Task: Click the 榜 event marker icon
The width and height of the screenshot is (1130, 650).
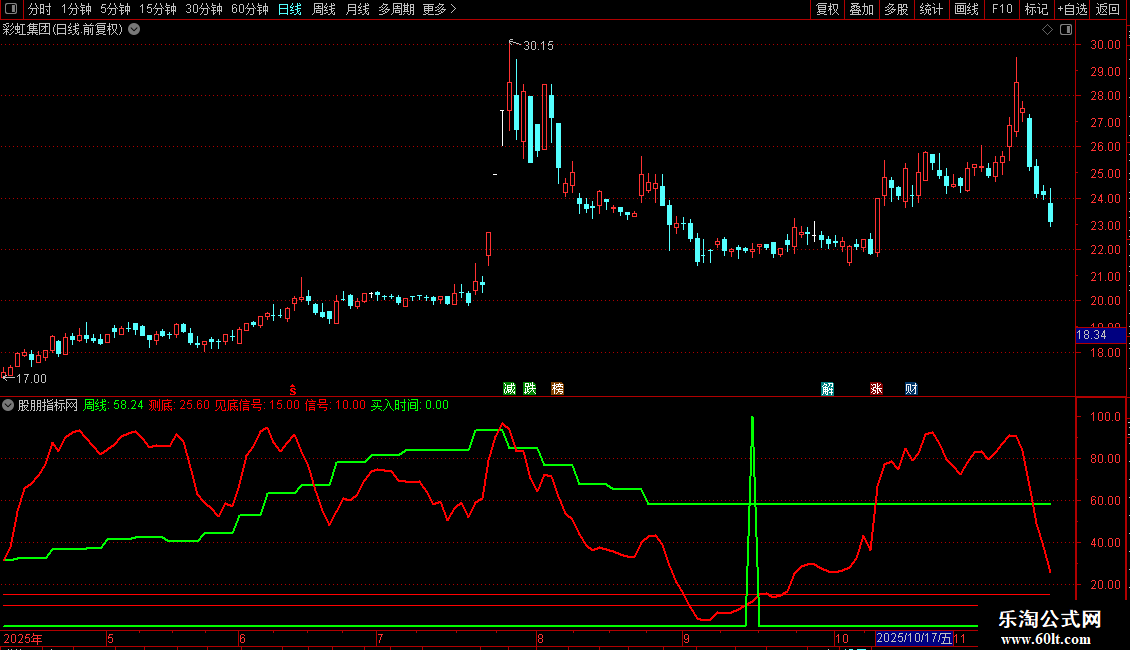Action: click(x=558, y=388)
